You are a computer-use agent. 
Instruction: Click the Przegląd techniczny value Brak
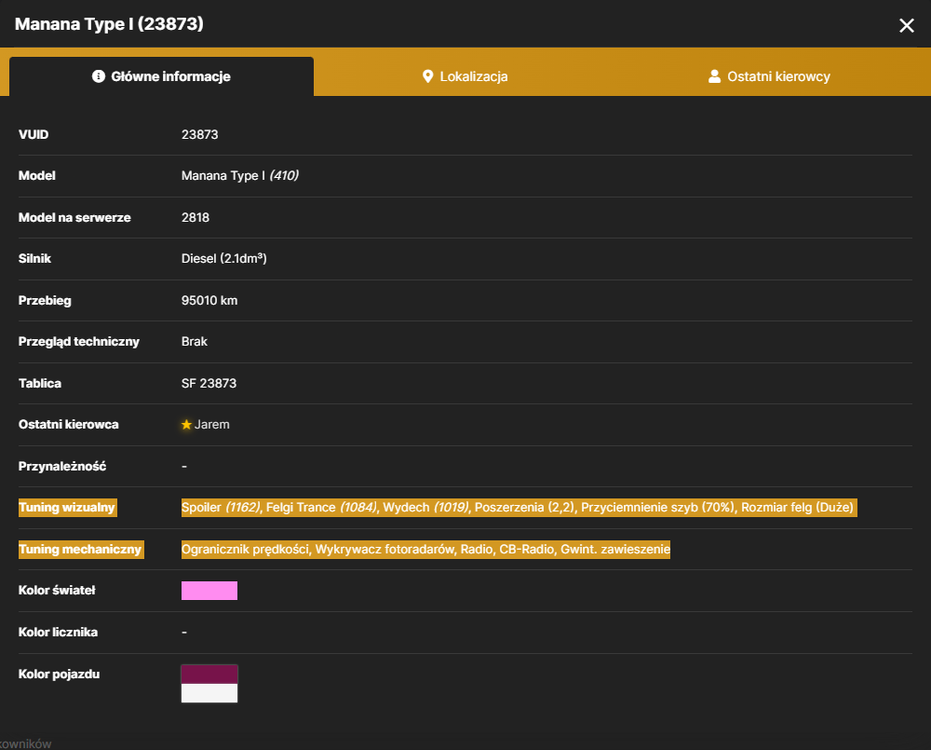(194, 341)
